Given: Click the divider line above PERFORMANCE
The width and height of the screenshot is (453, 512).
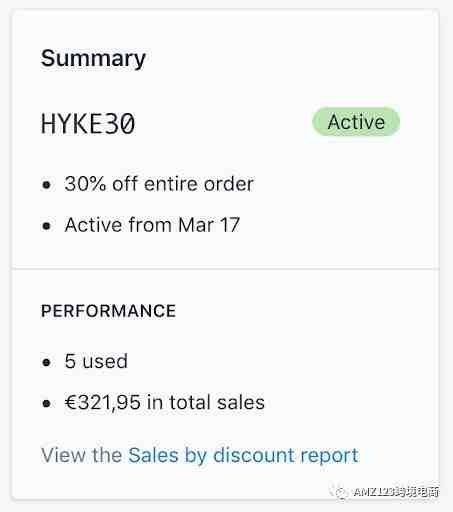Looking at the screenshot, I should click(226, 268).
